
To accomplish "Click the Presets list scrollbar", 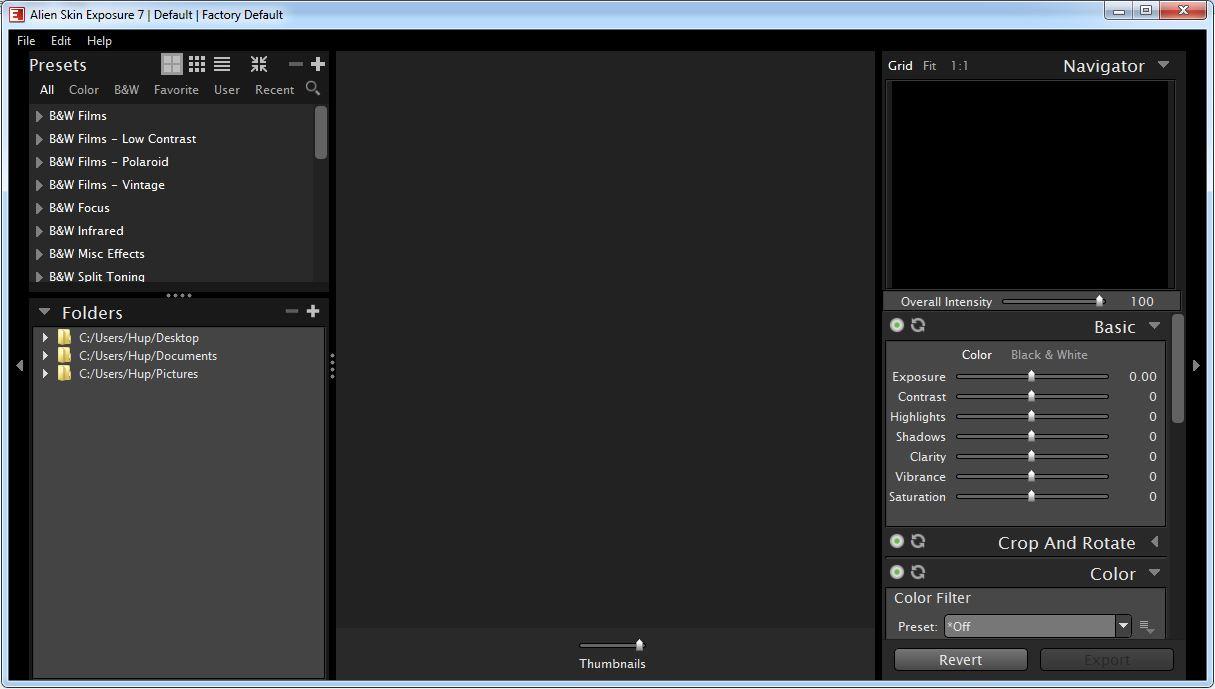I will pyautogui.click(x=321, y=132).
